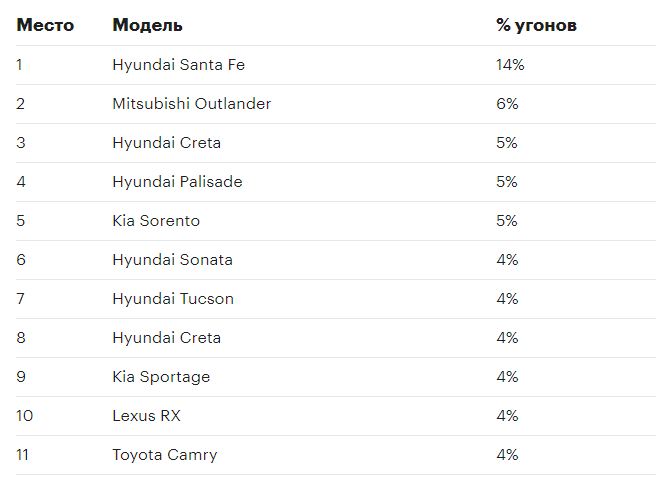Select the Hyundai Sonata entry

point(173,260)
